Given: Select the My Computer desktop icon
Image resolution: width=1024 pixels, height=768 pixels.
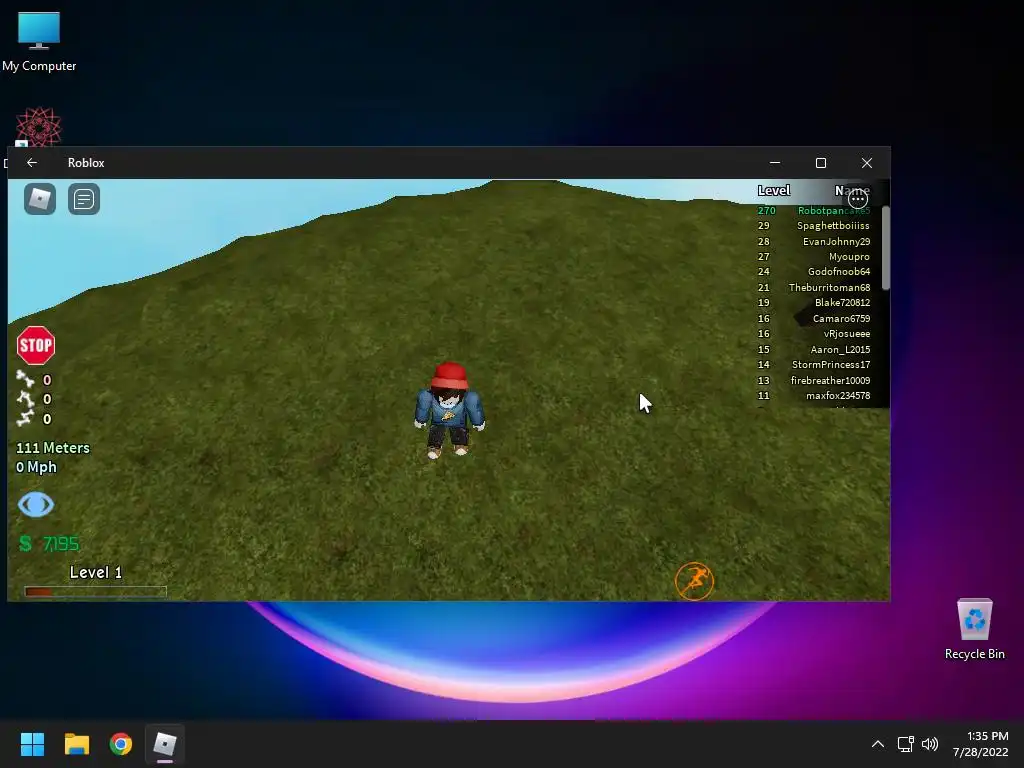Looking at the screenshot, I should (x=39, y=42).
